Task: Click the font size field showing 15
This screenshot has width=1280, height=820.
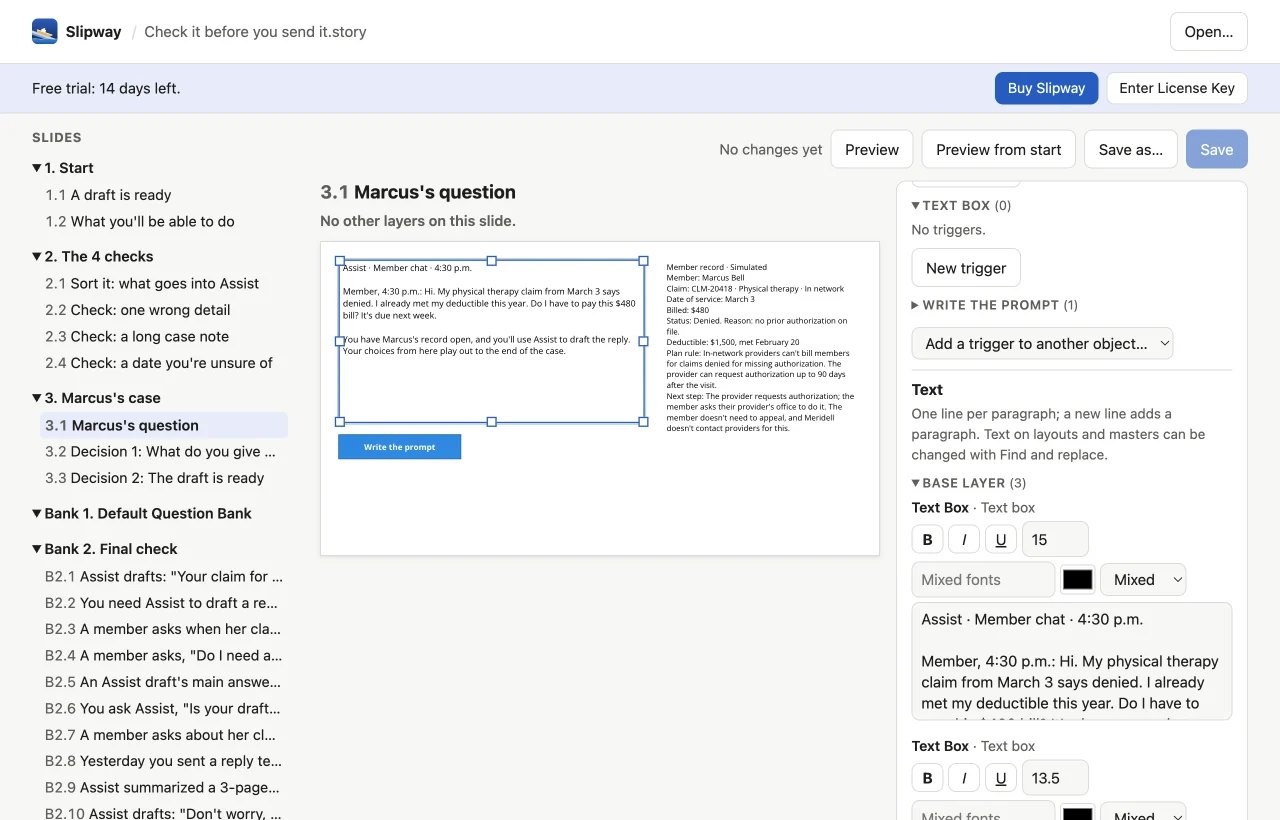Action: 1055,539
